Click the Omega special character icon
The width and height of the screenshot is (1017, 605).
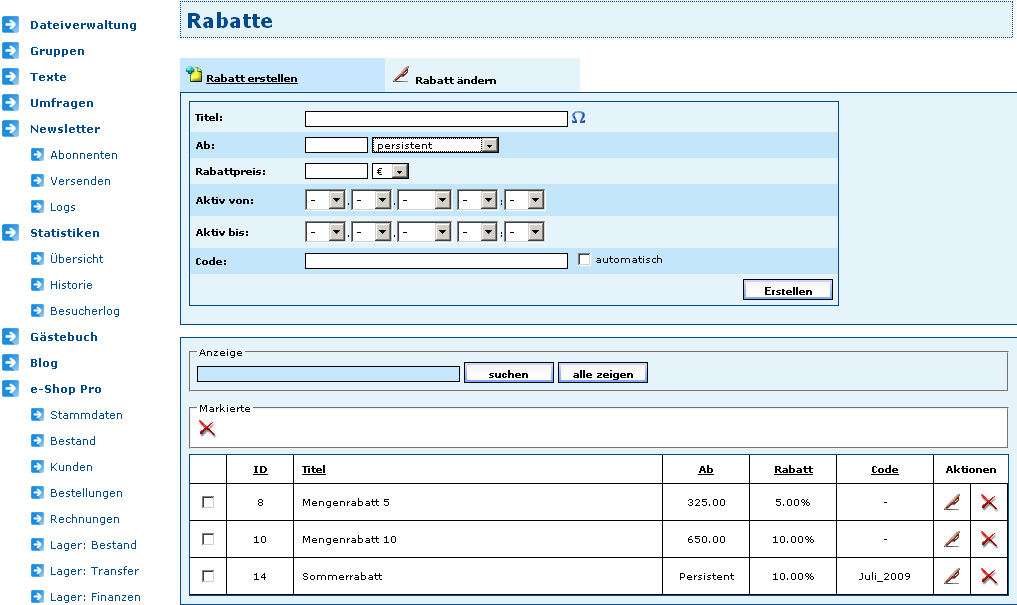pos(578,118)
